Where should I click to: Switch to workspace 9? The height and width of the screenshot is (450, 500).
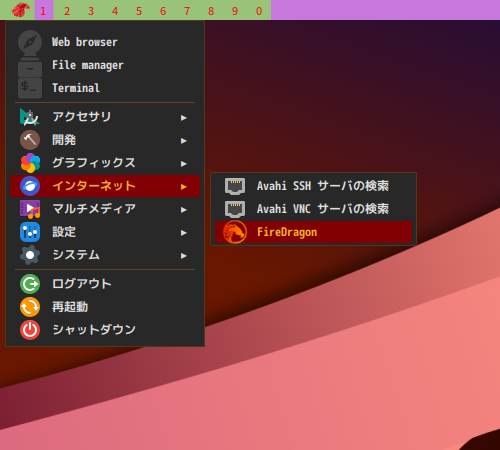click(x=235, y=11)
